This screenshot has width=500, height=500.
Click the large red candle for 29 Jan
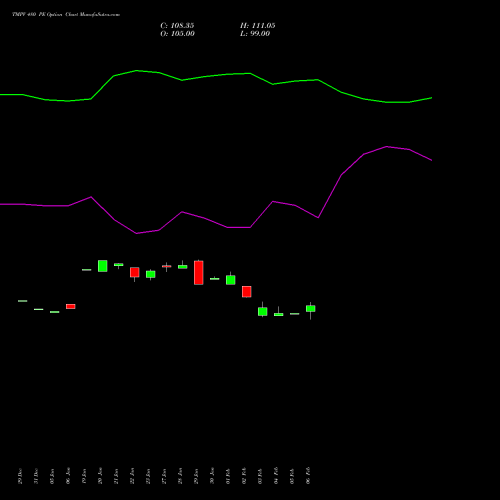(199, 273)
